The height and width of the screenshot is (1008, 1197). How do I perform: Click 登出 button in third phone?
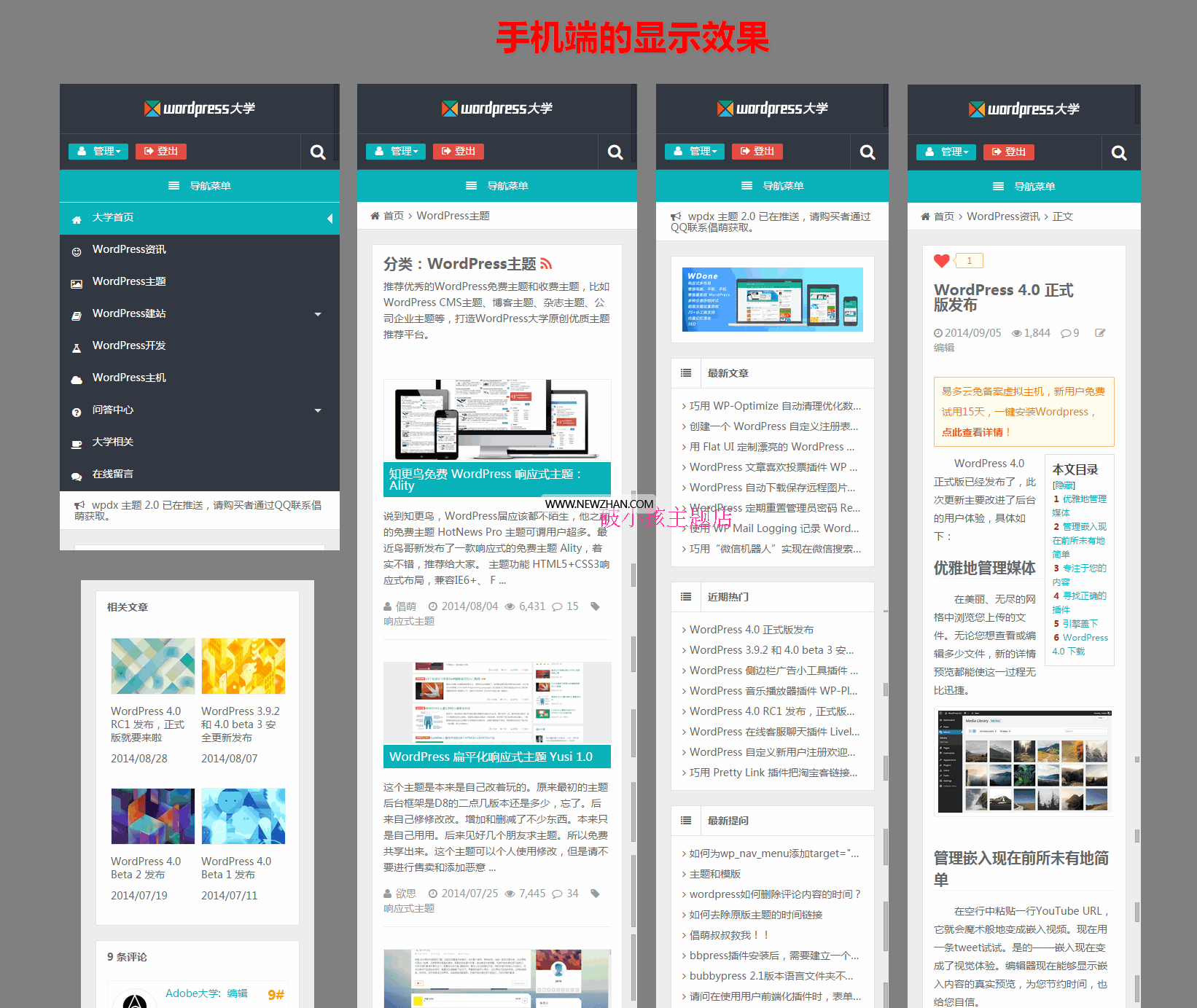click(757, 151)
